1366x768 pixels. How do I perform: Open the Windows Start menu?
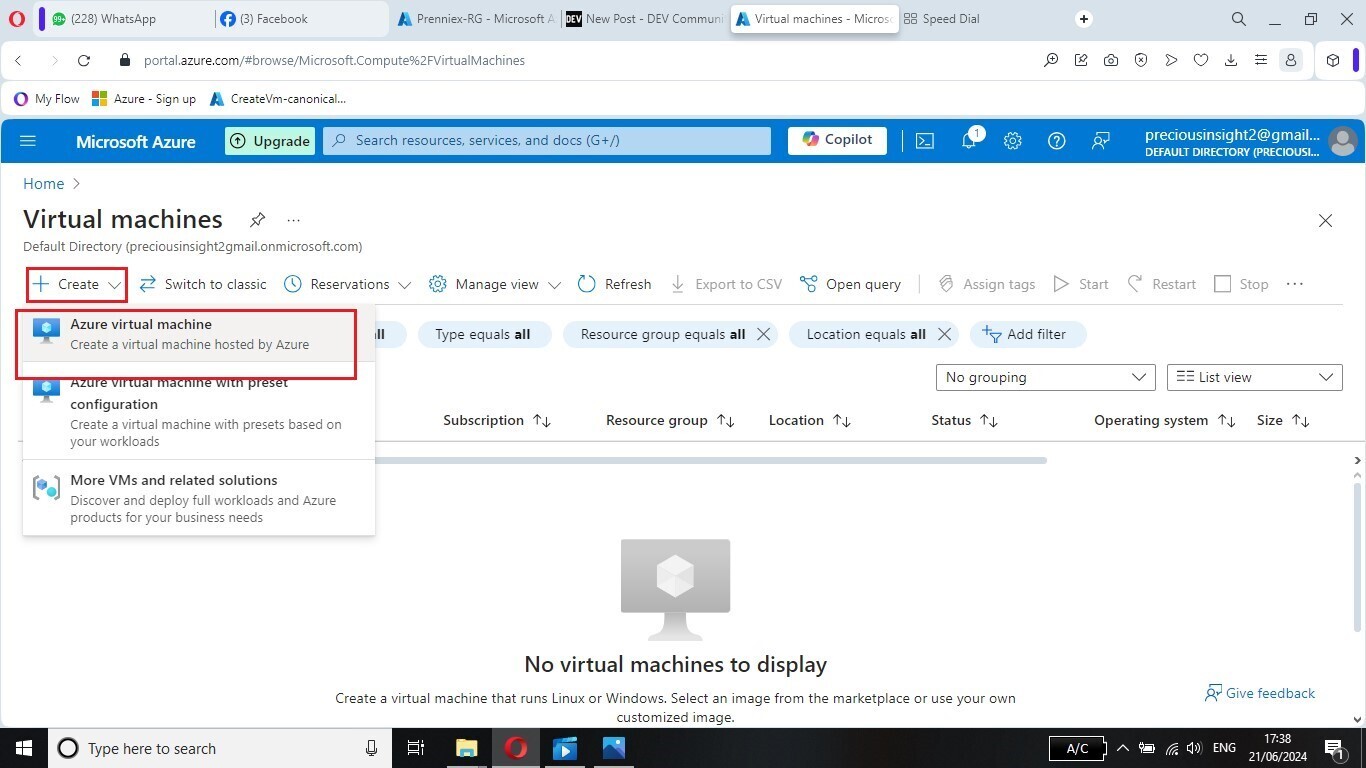[x=22, y=748]
